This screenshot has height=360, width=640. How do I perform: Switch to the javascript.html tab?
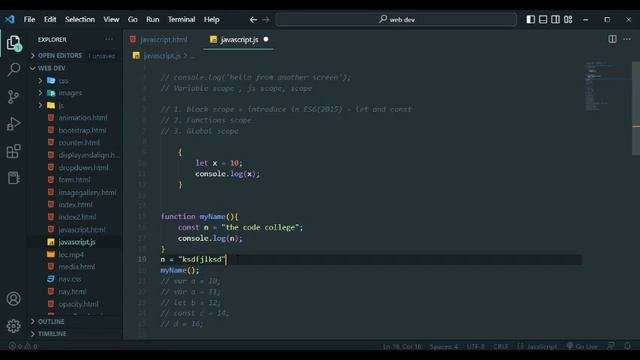pyautogui.click(x=164, y=40)
